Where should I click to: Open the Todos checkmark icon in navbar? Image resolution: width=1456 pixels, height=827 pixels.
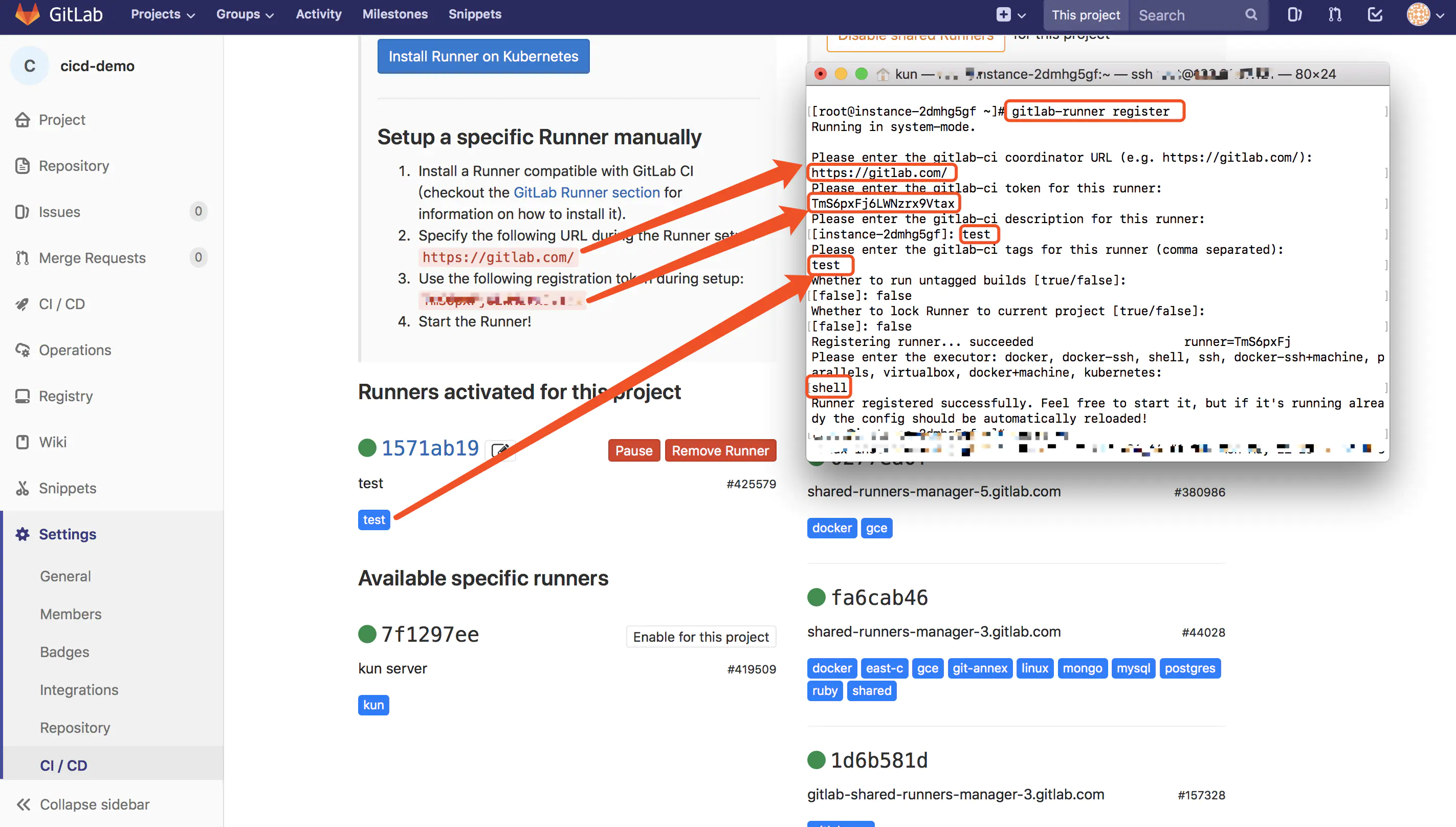pyautogui.click(x=1375, y=15)
